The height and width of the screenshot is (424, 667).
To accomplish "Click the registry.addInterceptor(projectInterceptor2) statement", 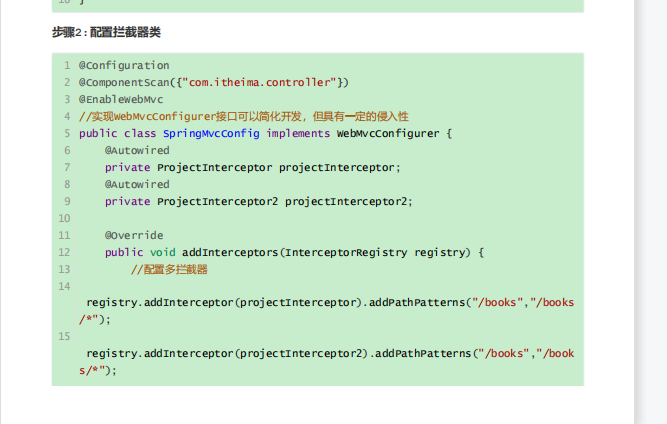I will (x=225, y=353).
